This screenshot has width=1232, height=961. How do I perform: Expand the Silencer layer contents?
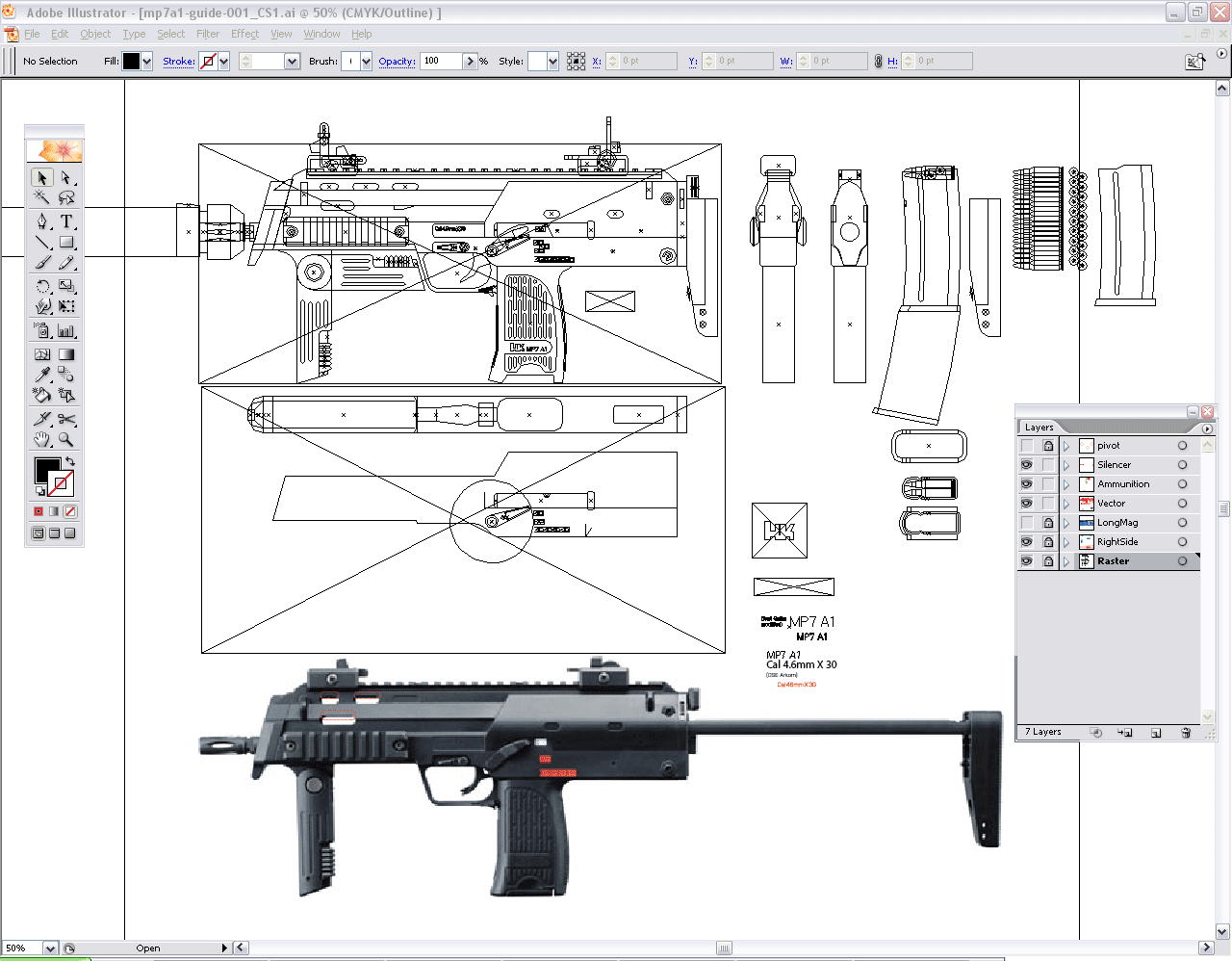pos(1066,465)
